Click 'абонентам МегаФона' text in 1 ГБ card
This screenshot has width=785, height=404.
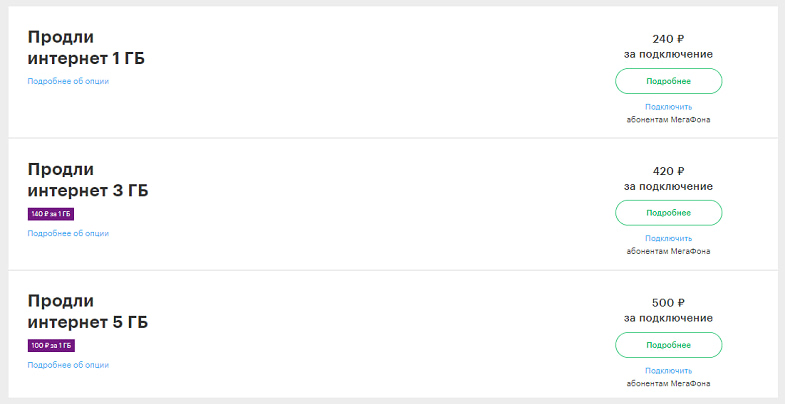668,120
